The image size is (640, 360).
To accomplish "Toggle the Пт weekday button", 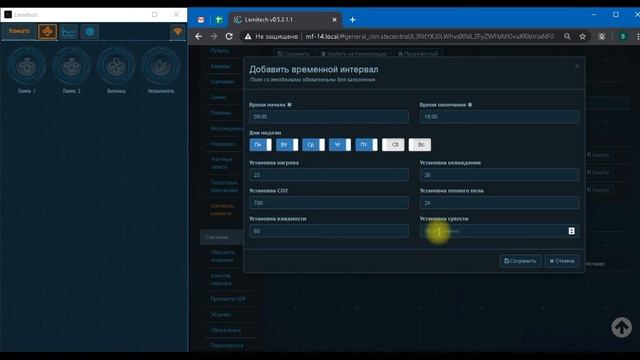I will [367, 144].
